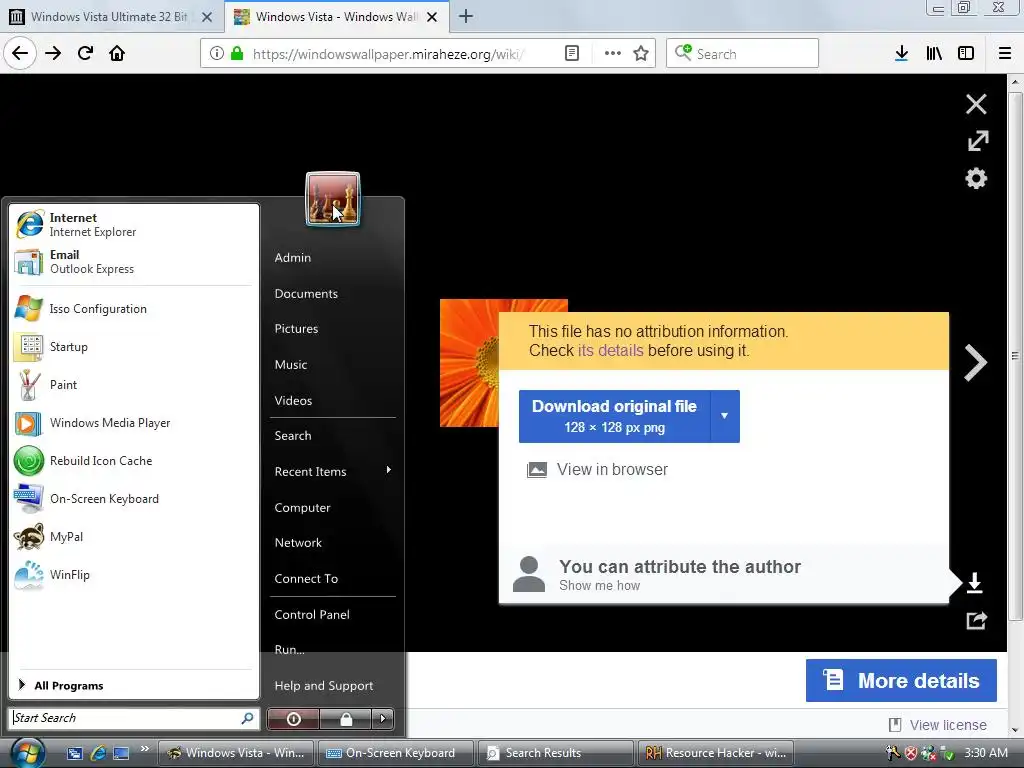Click the share icon in media viewer
This screenshot has width=1024, height=768.
coord(976,620)
